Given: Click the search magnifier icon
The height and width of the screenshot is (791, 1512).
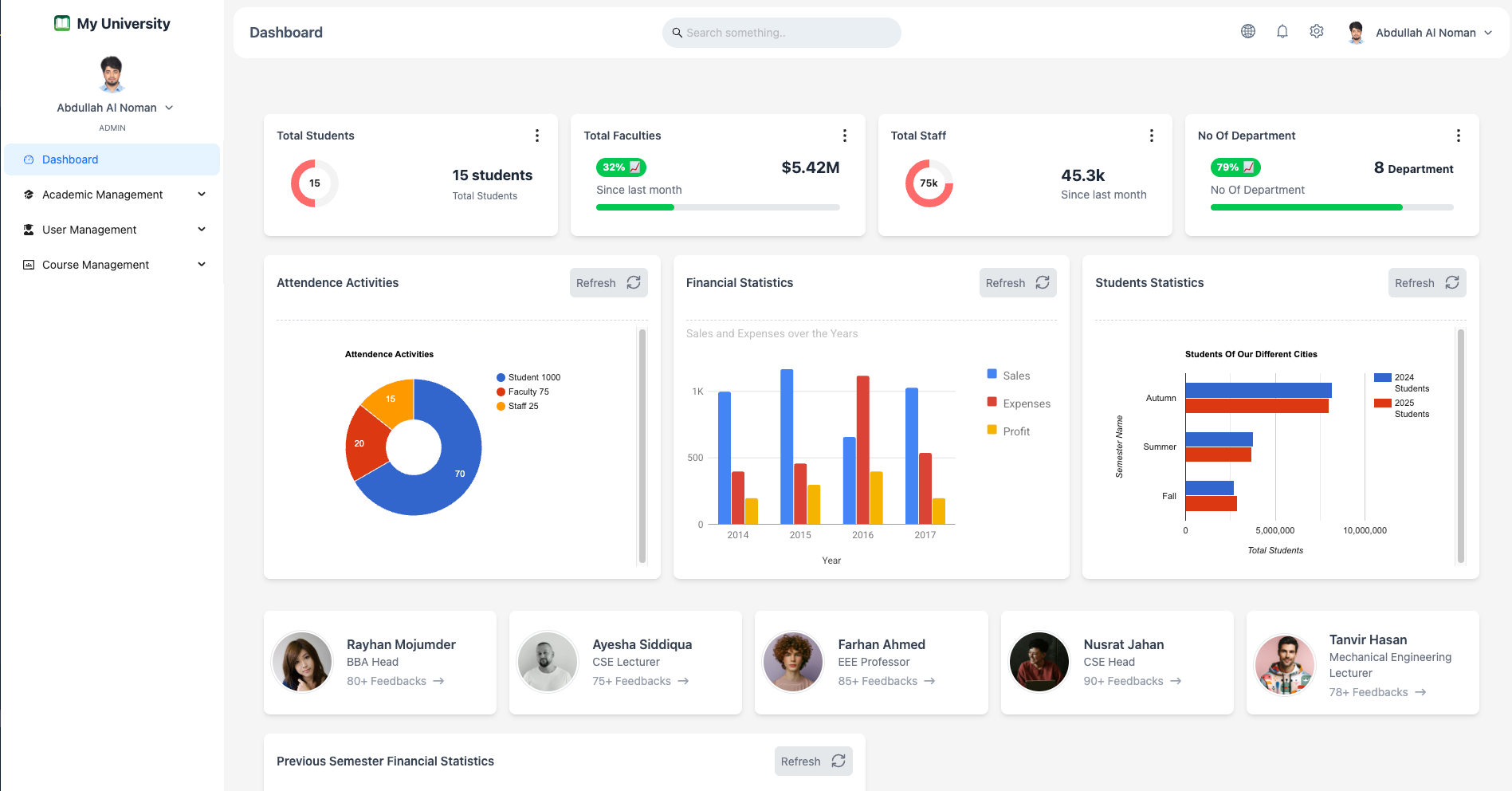Looking at the screenshot, I should pos(677,33).
